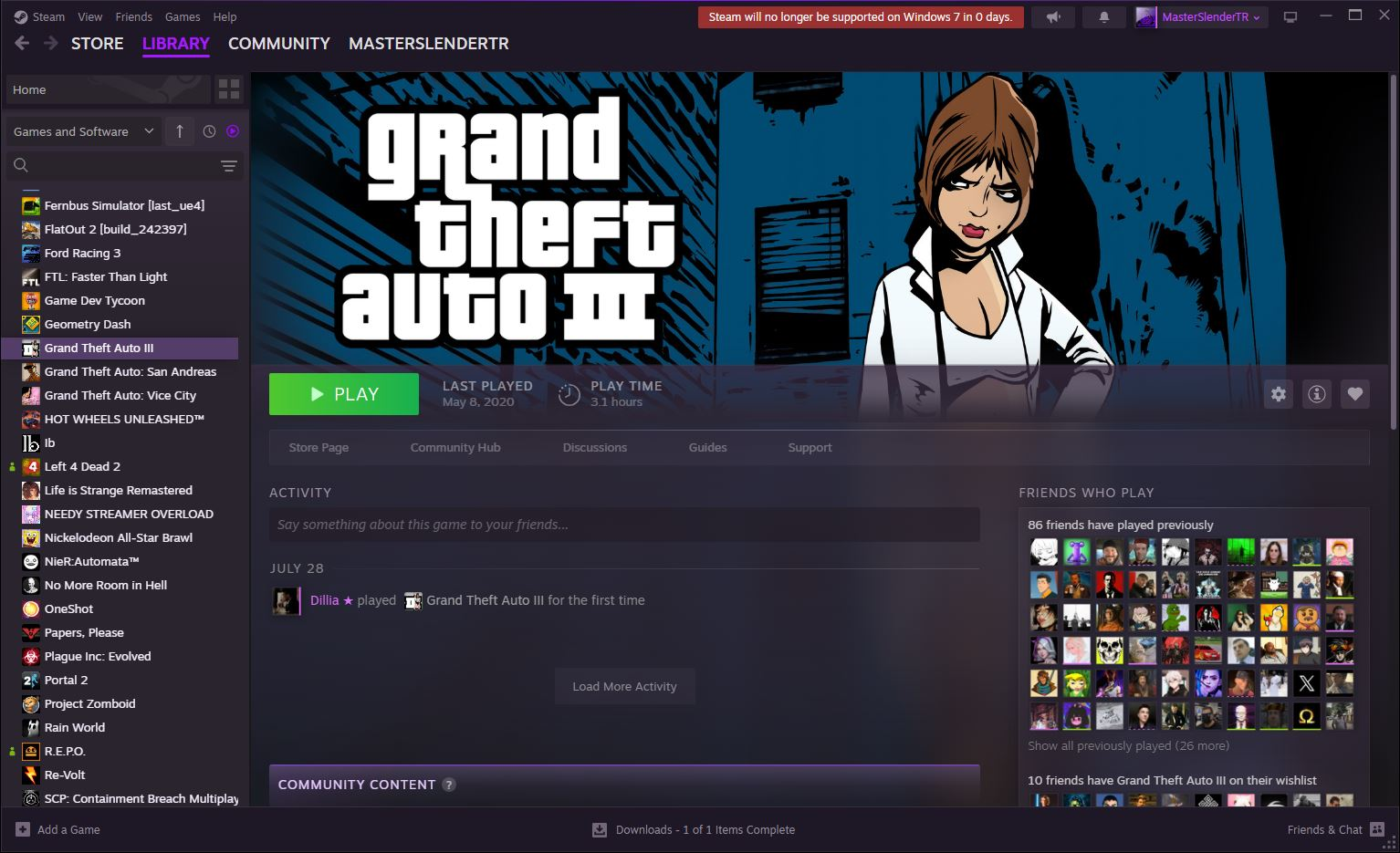This screenshot has width=1400, height=853.
Task: Click the green PLAY button
Action: click(x=344, y=394)
